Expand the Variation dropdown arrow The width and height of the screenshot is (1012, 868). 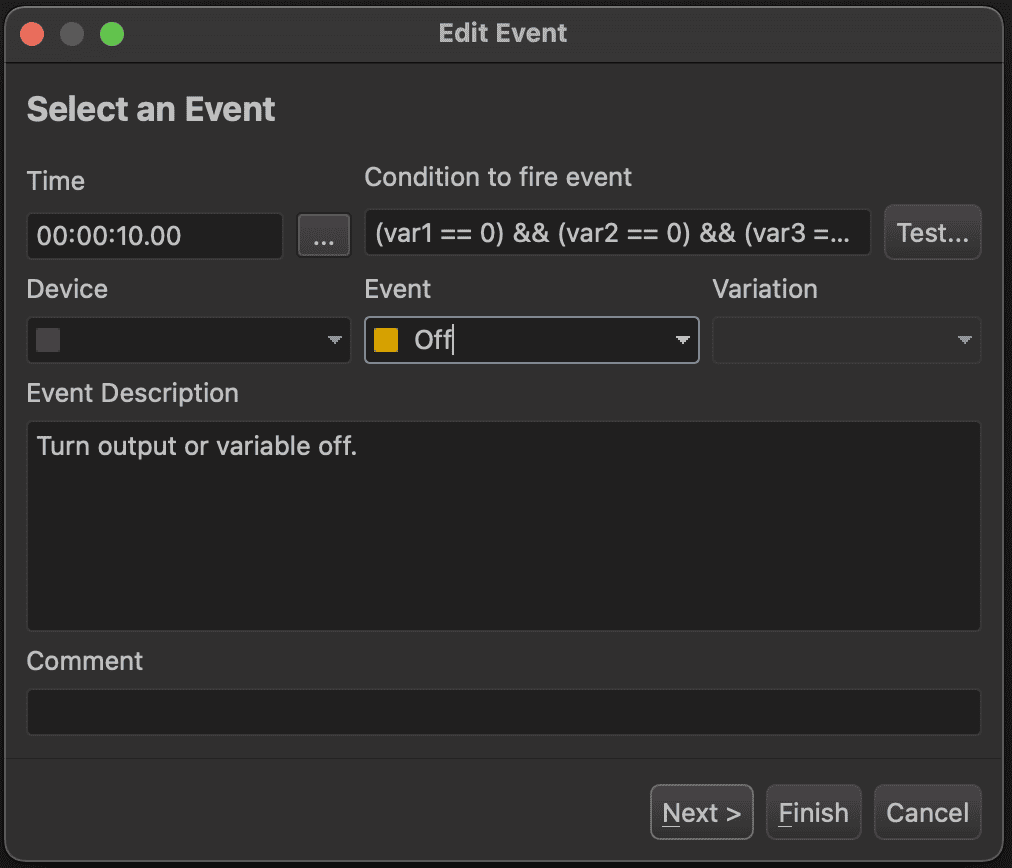coord(964,341)
